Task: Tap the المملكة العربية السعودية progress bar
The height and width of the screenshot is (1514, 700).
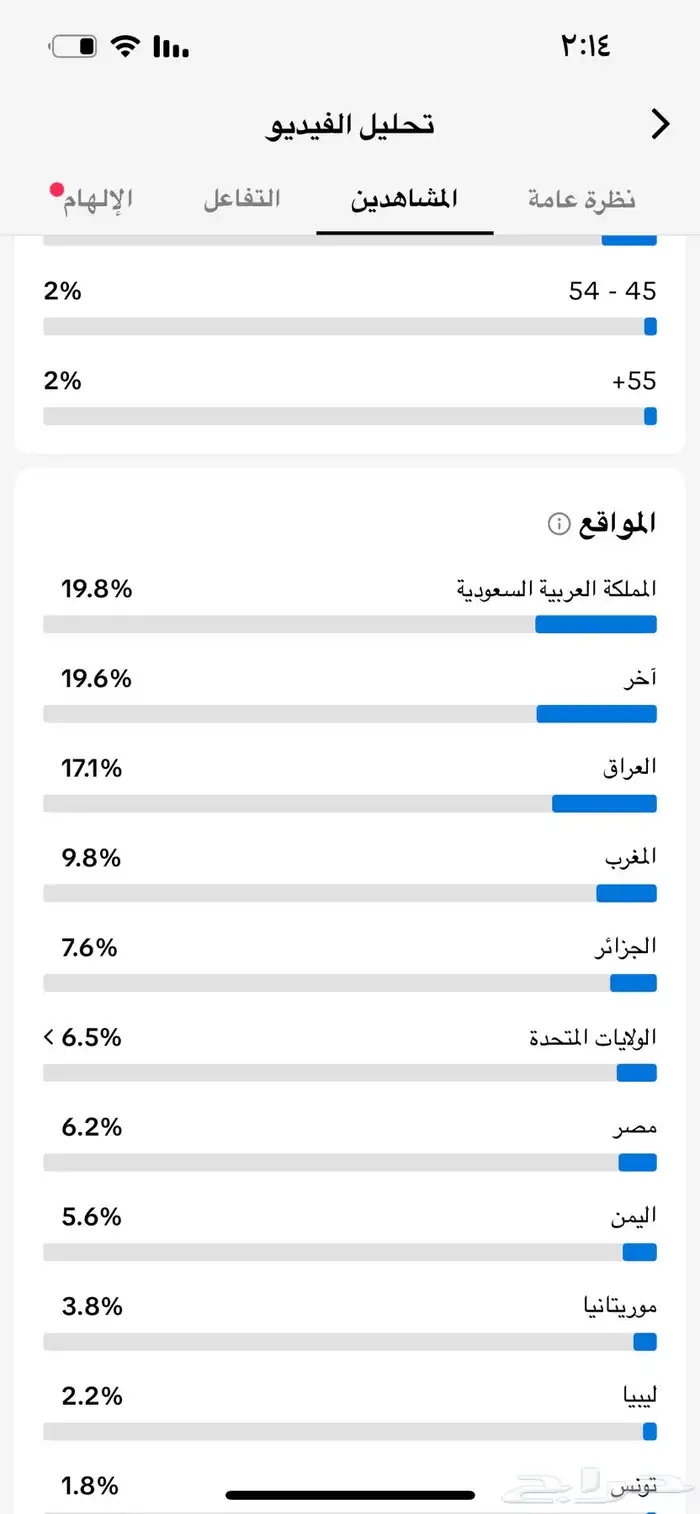Action: click(350, 625)
